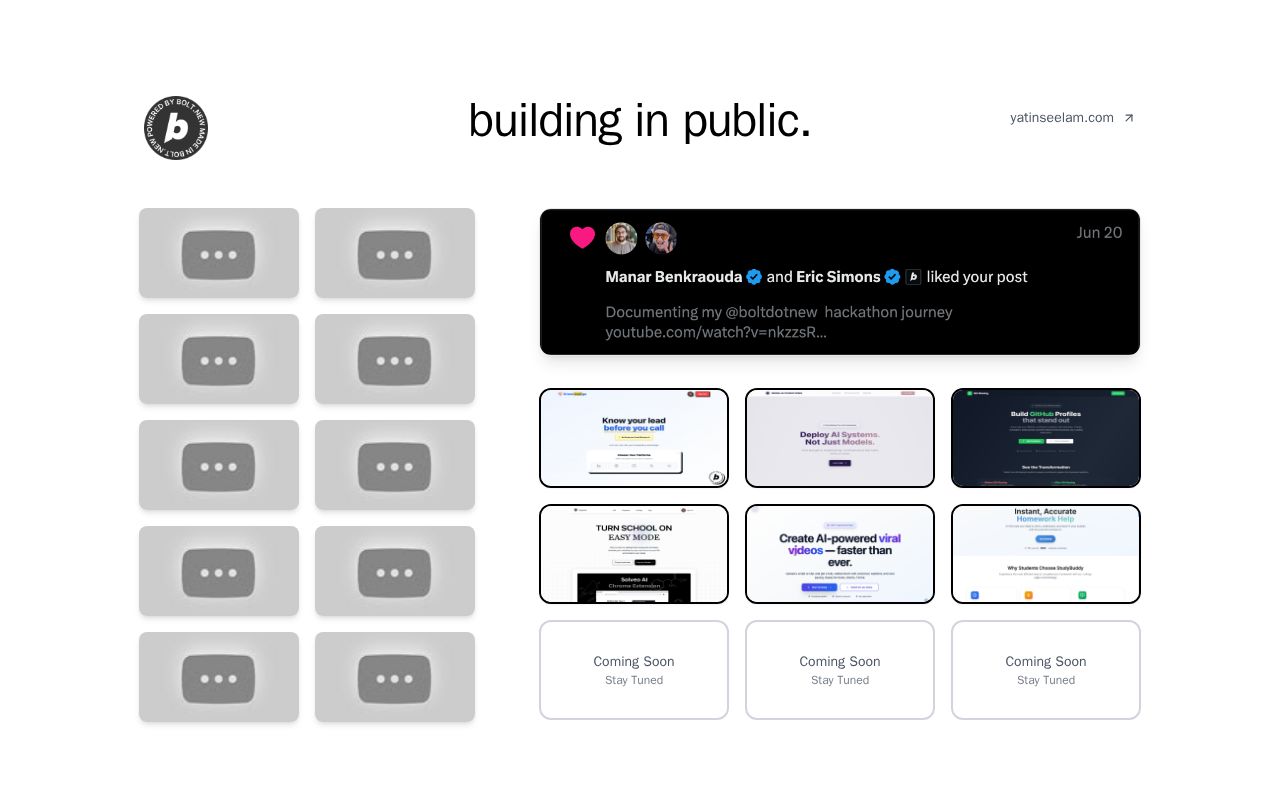
Task: Click the verified badge after Eric Simons
Action: (892, 277)
